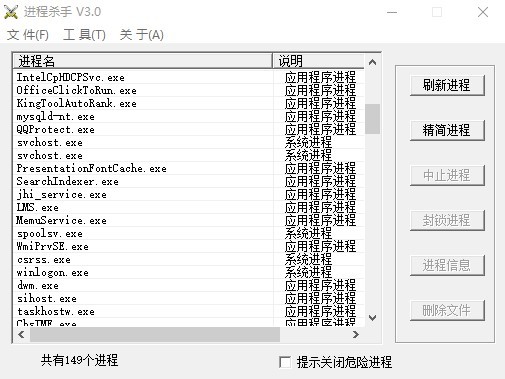Select SearchIndexer.exe process row

pos(189,181)
